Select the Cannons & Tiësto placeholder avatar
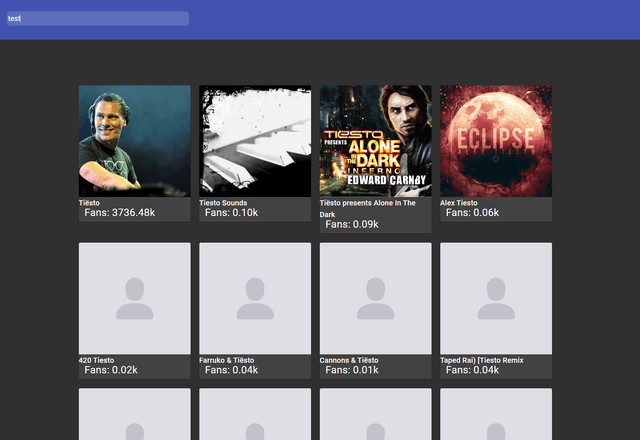This screenshot has width=640, height=440. tap(376, 298)
